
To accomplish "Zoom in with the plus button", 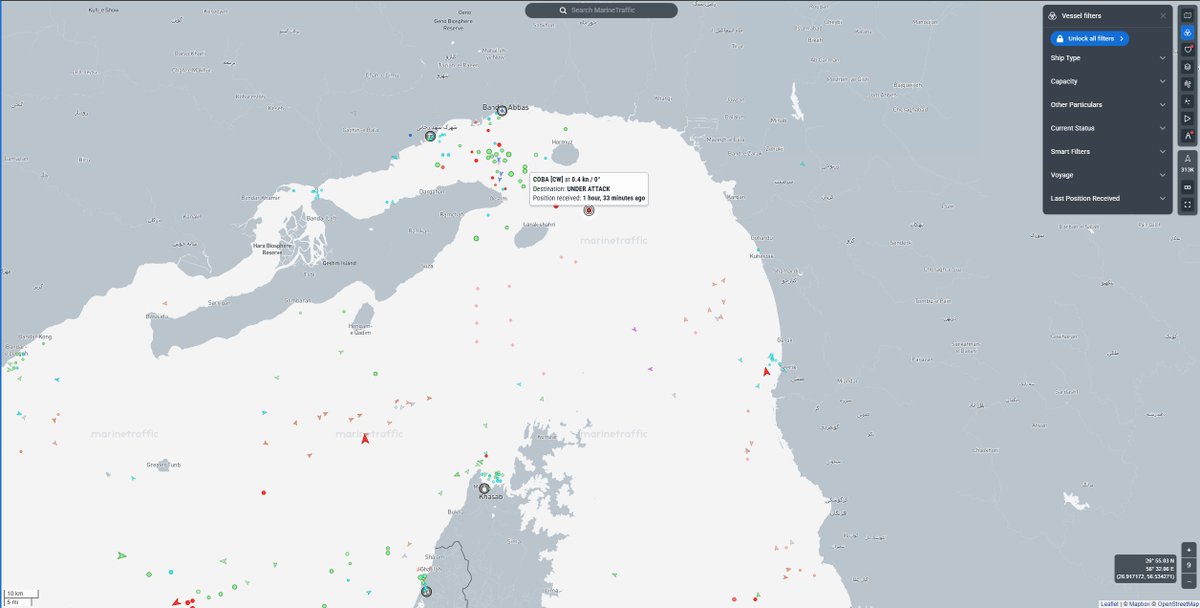I will click(1188, 550).
